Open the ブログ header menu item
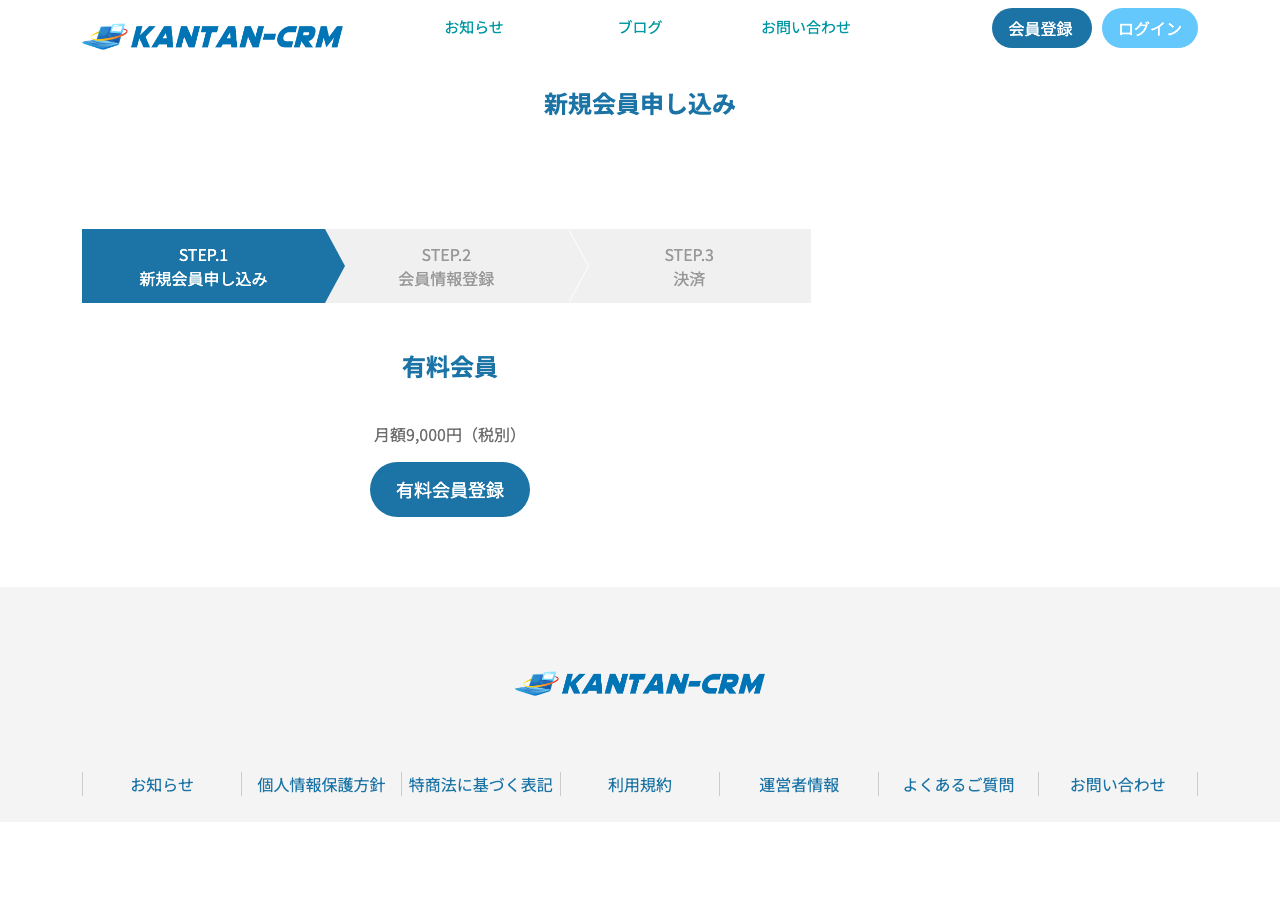 [x=640, y=27]
